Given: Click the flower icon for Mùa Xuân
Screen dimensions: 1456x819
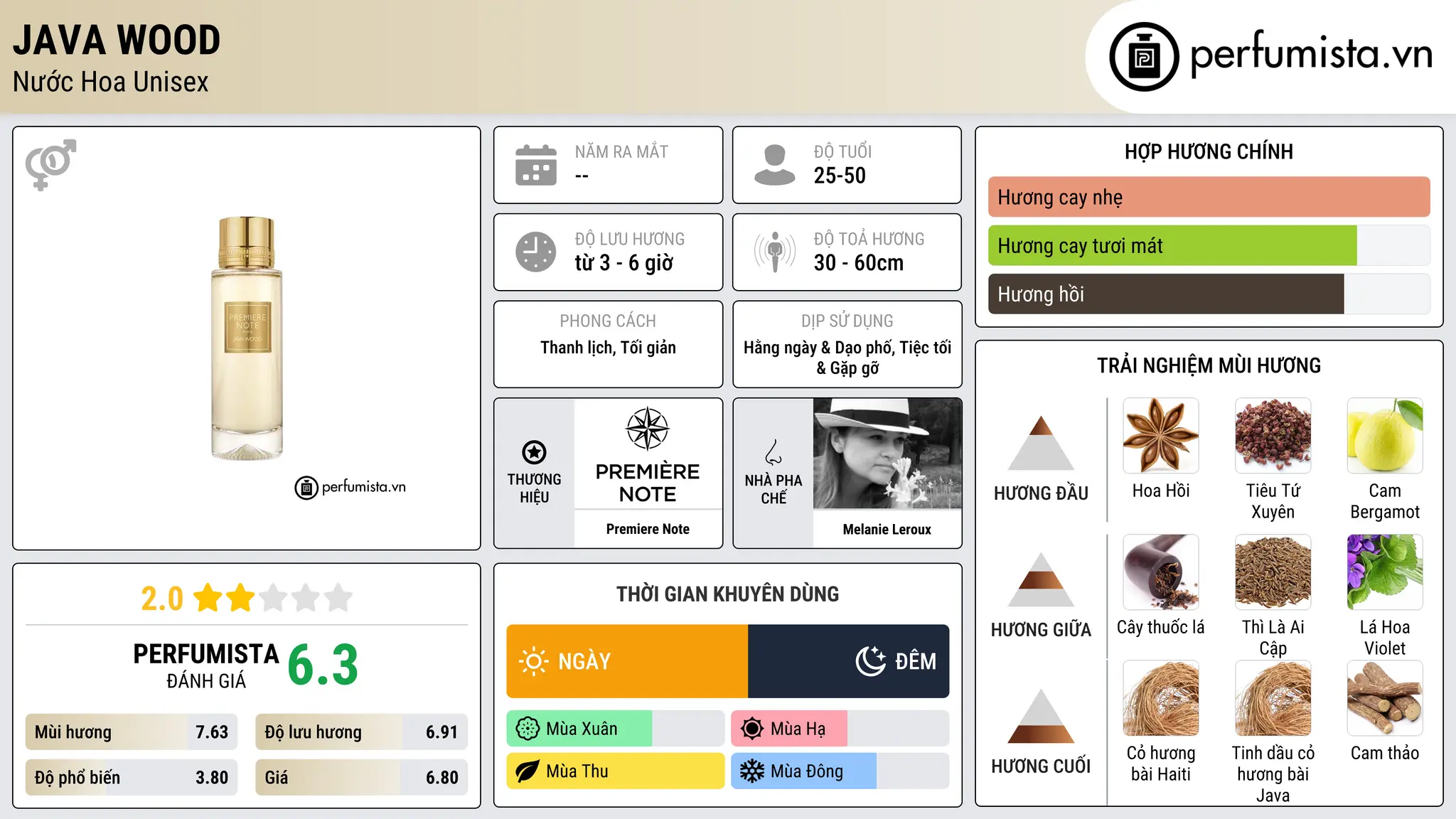Looking at the screenshot, I should (x=528, y=729).
